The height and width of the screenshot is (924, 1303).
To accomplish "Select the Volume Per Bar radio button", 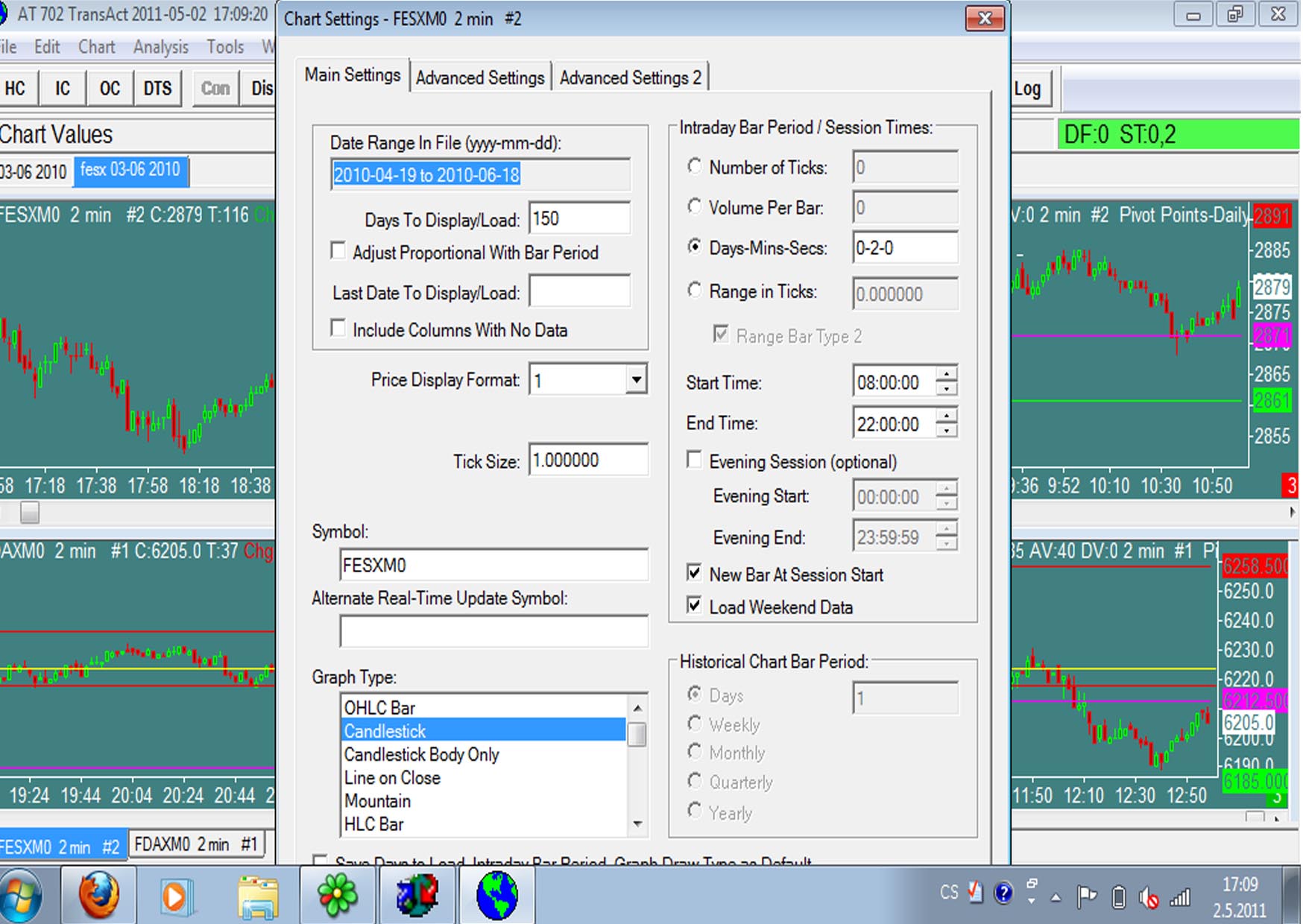I will tap(695, 206).
